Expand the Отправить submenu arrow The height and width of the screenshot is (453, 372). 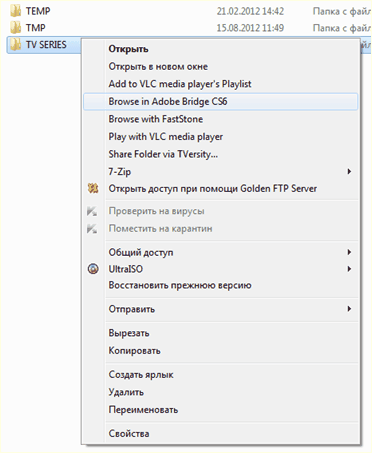point(349,309)
